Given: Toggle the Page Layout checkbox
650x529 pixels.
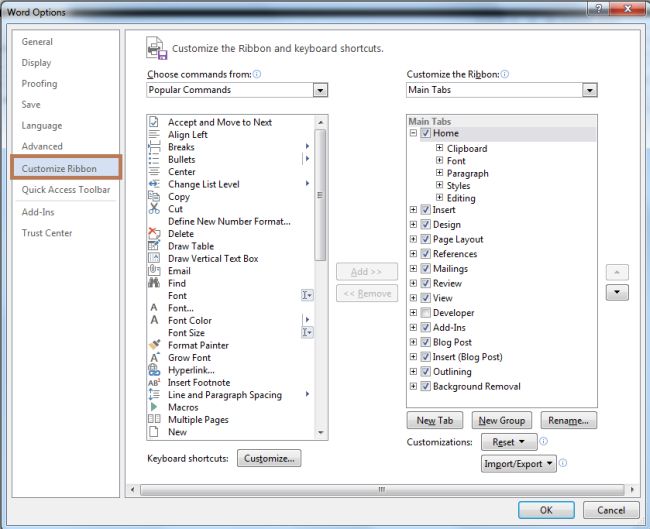Looking at the screenshot, I should (425, 239).
